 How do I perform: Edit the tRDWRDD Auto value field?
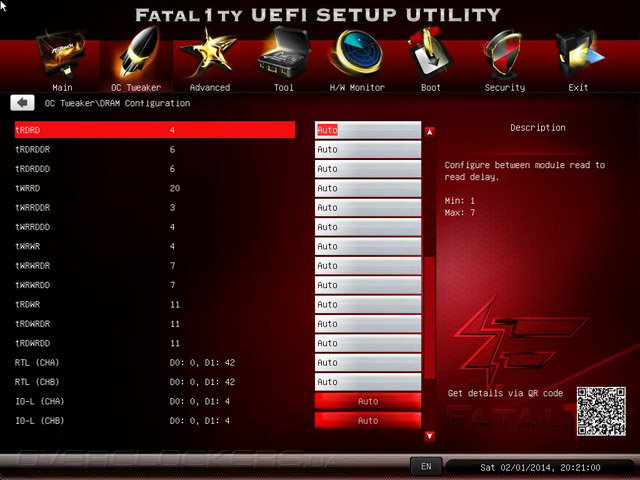368,343
